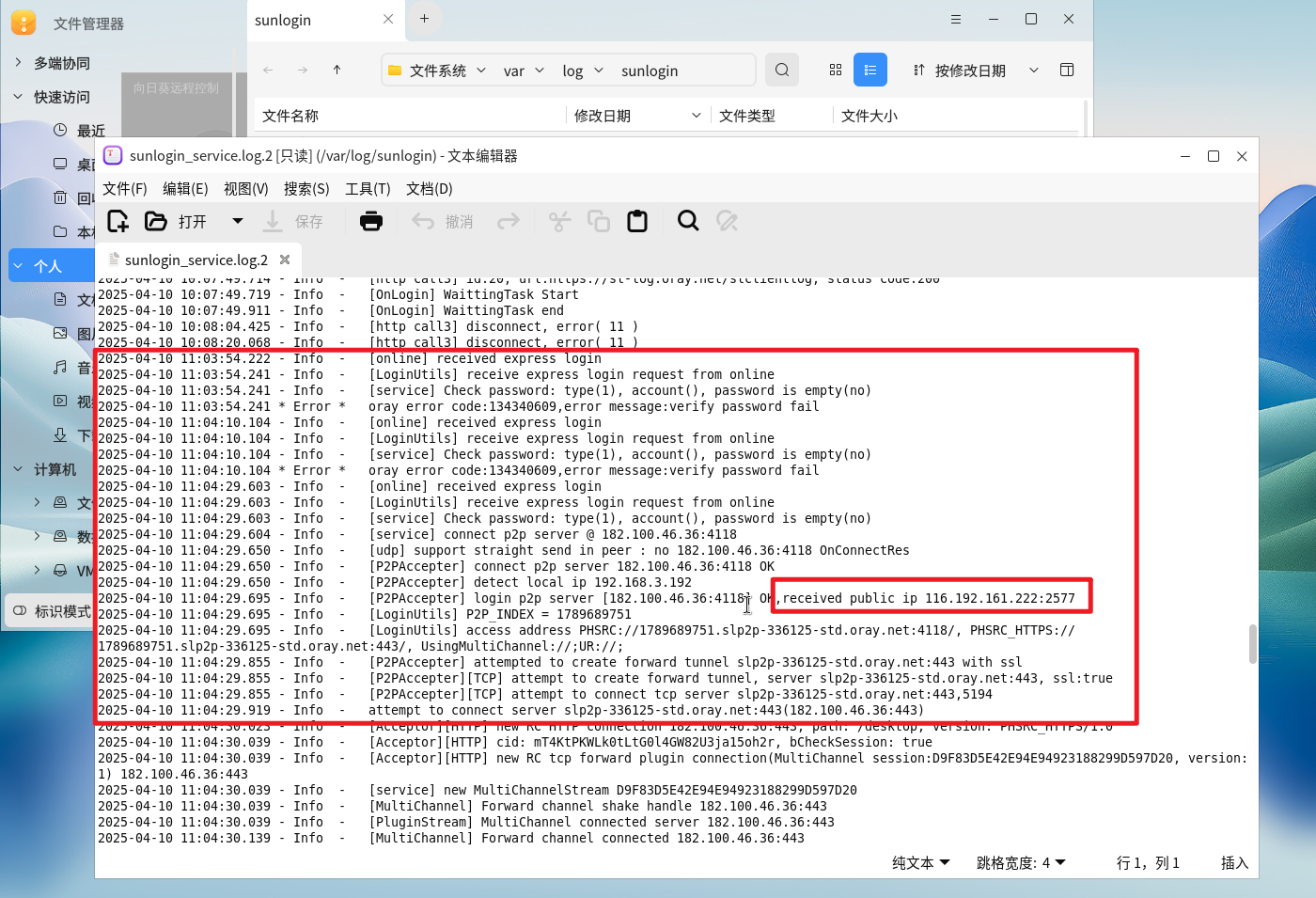Click the redo arrow icon
The height and width of the screenshot is (898, 1316).
coord(509,221)
